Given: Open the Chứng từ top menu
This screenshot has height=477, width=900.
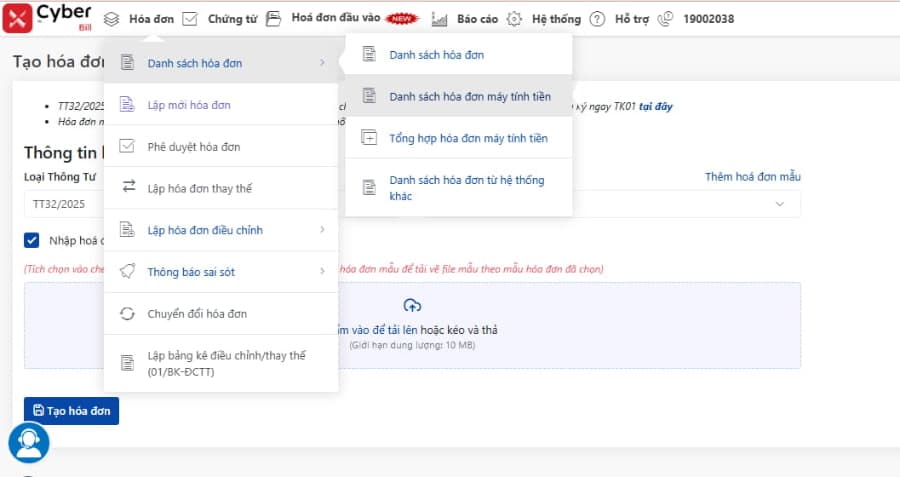Looking at the screenshot, I should tap(232, 19).
